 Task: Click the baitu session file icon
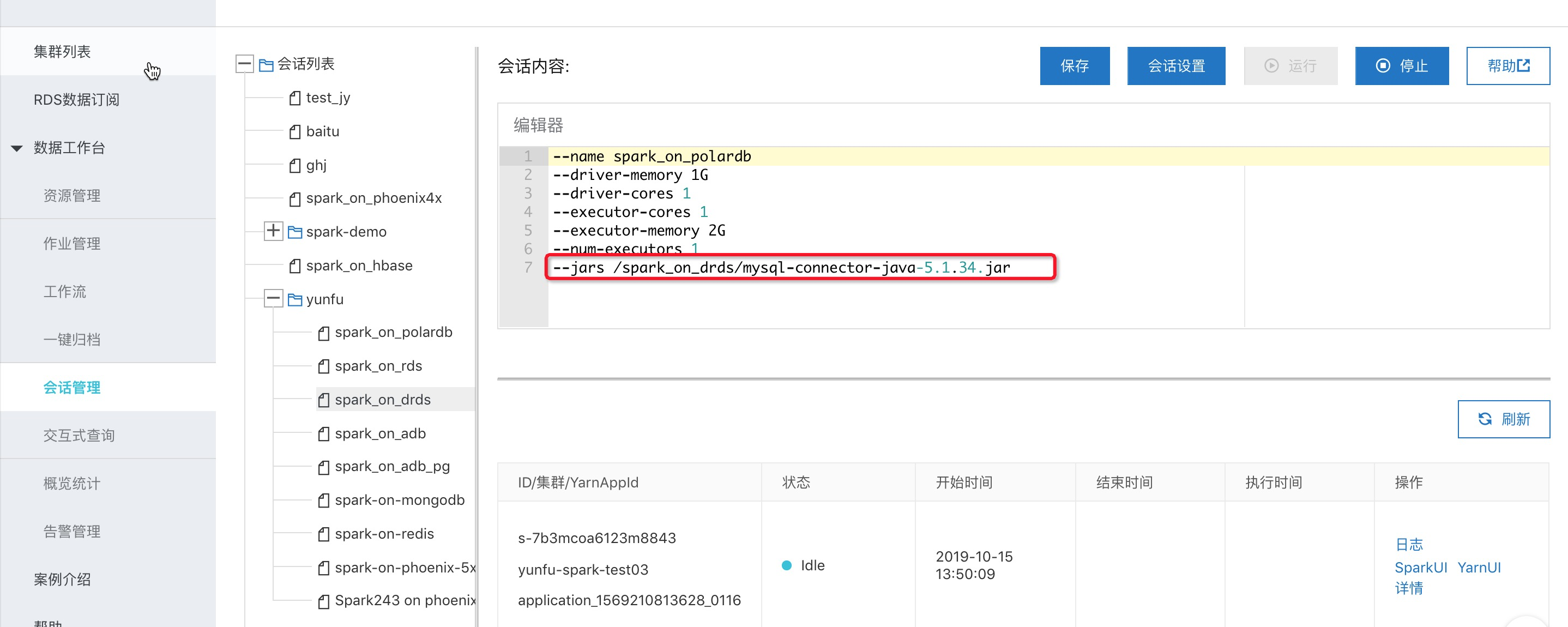click(x=295, y=131)
